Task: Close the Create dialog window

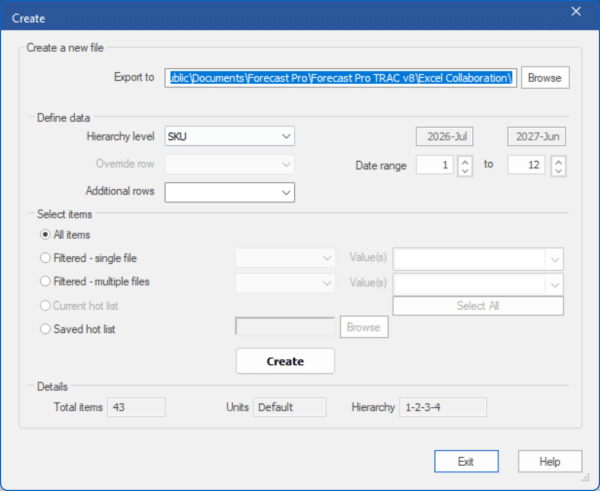Action: point(575,12)
